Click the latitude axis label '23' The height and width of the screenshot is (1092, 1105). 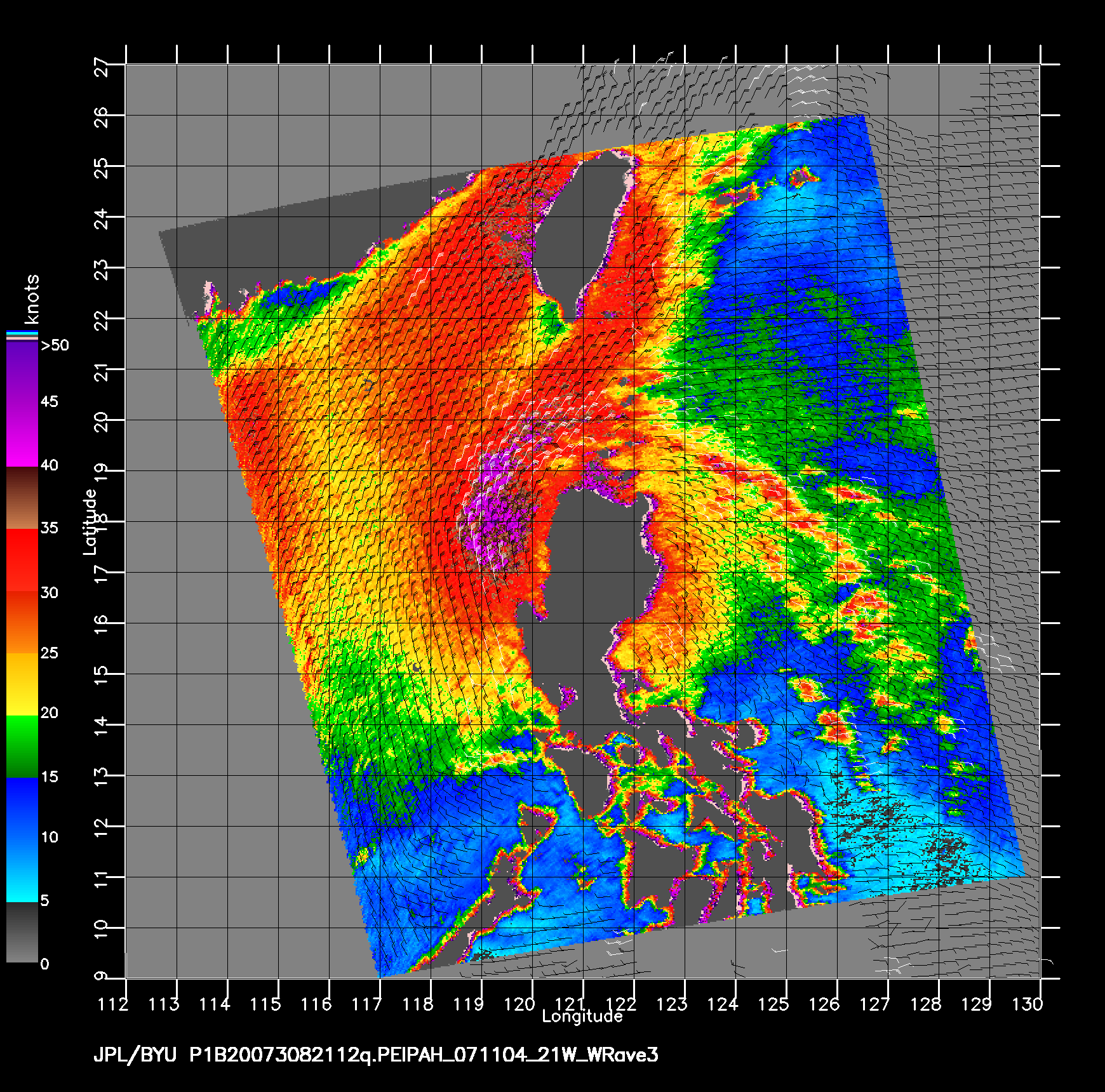(102, 270)
